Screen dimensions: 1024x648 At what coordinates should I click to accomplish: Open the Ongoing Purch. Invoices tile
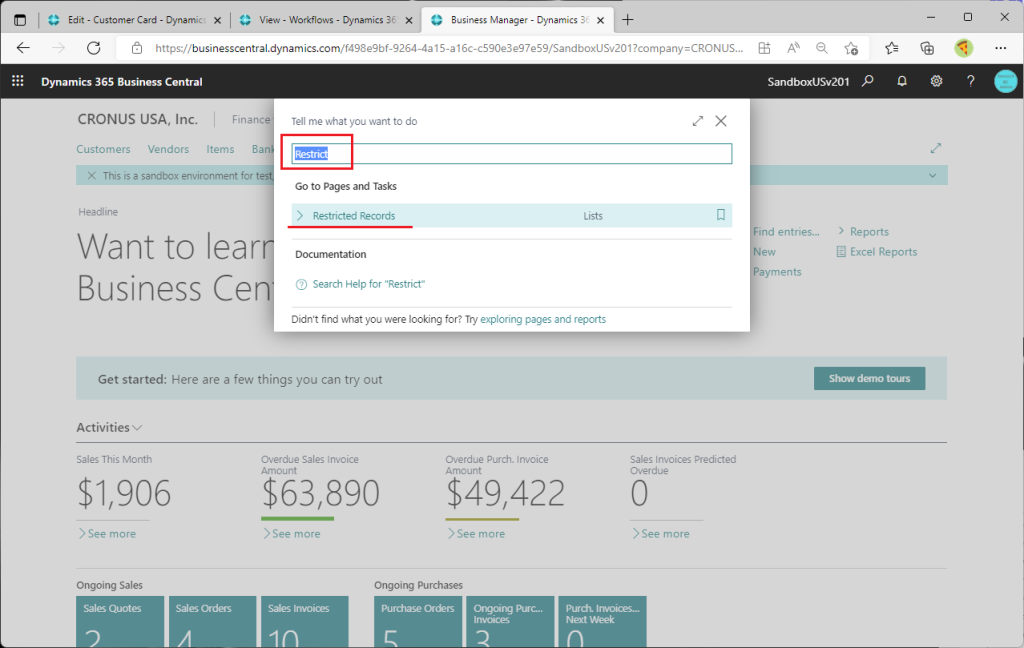510,621
